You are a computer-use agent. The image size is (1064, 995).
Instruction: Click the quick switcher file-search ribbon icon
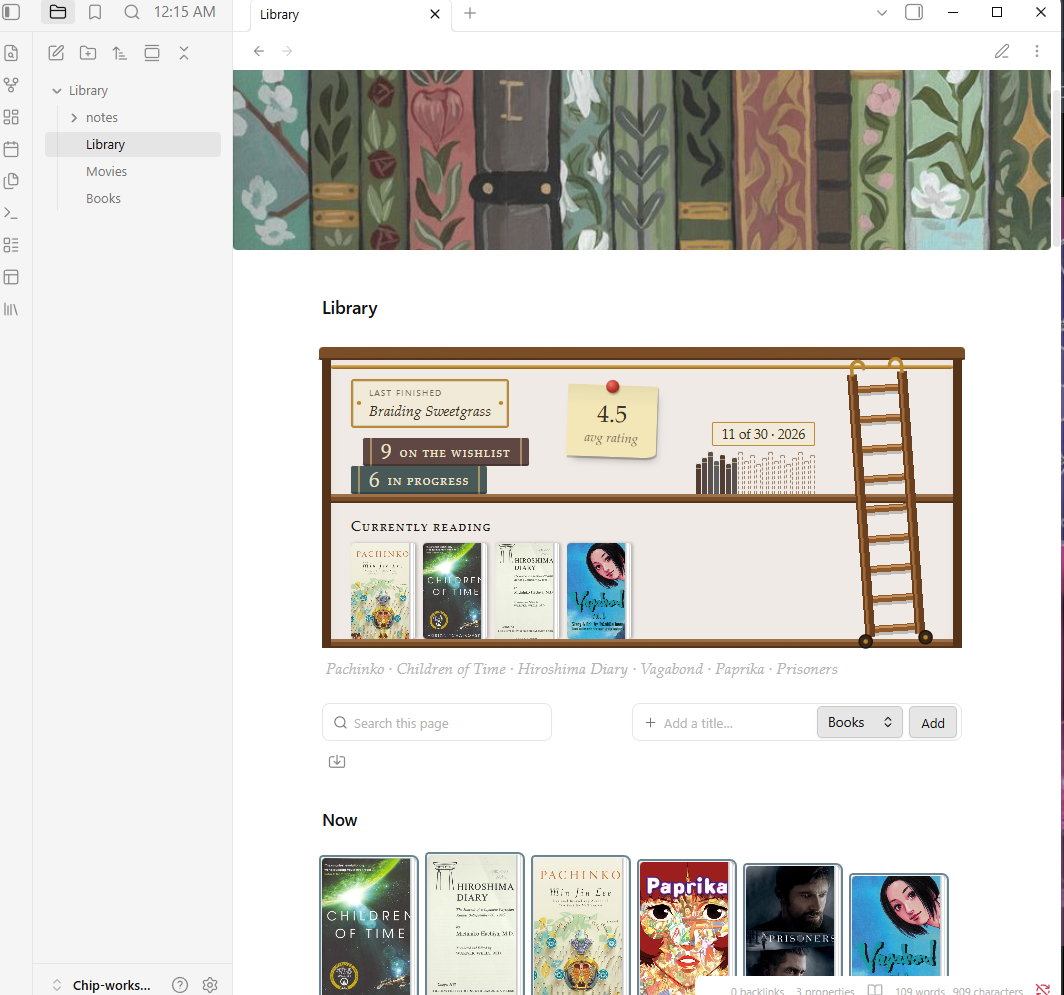(x=11, y=53)
